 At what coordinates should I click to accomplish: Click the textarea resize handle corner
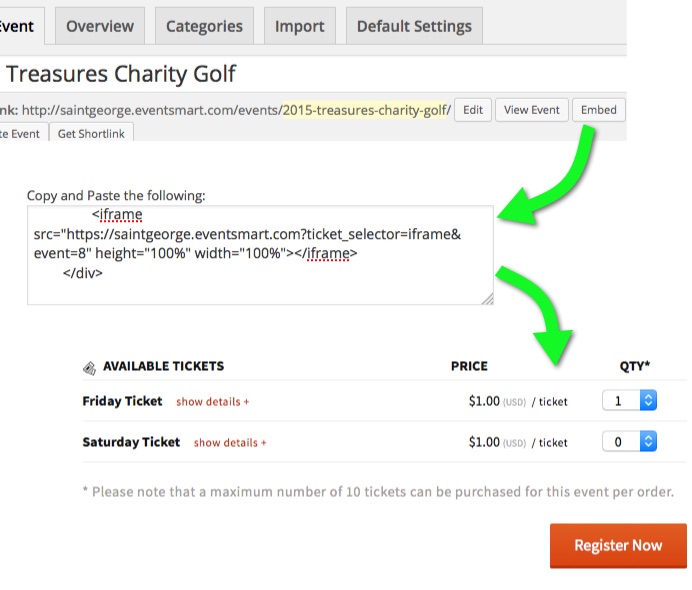[x=487, y=299]
